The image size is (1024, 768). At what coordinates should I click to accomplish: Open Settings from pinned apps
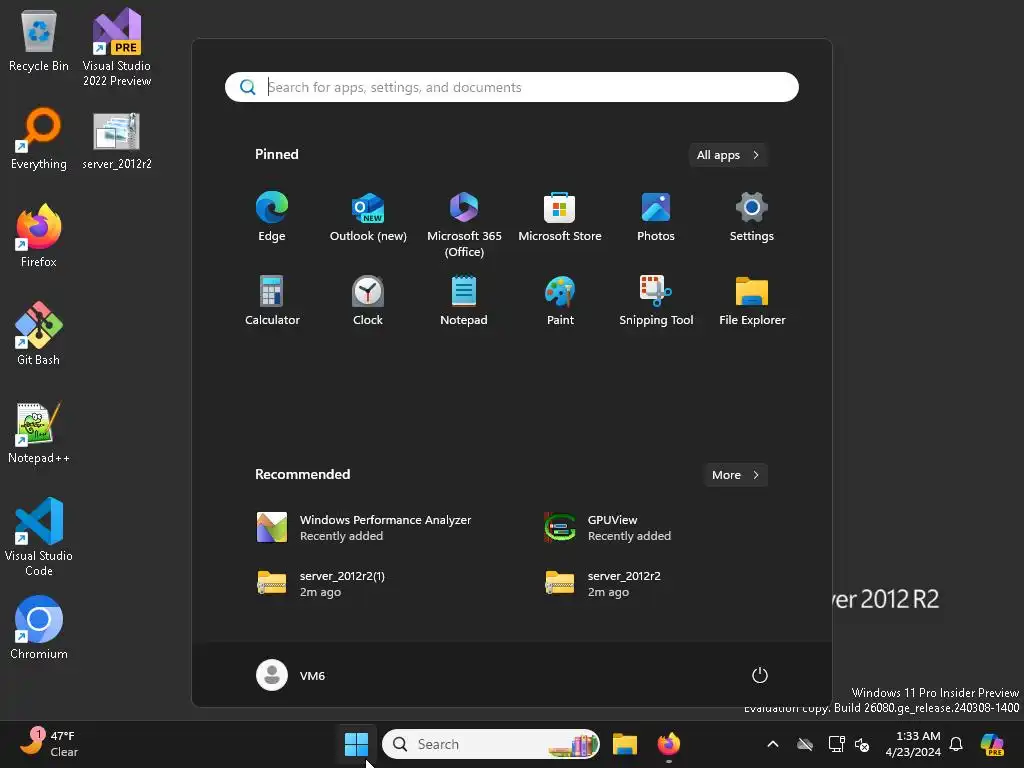[x=752, y=217]
